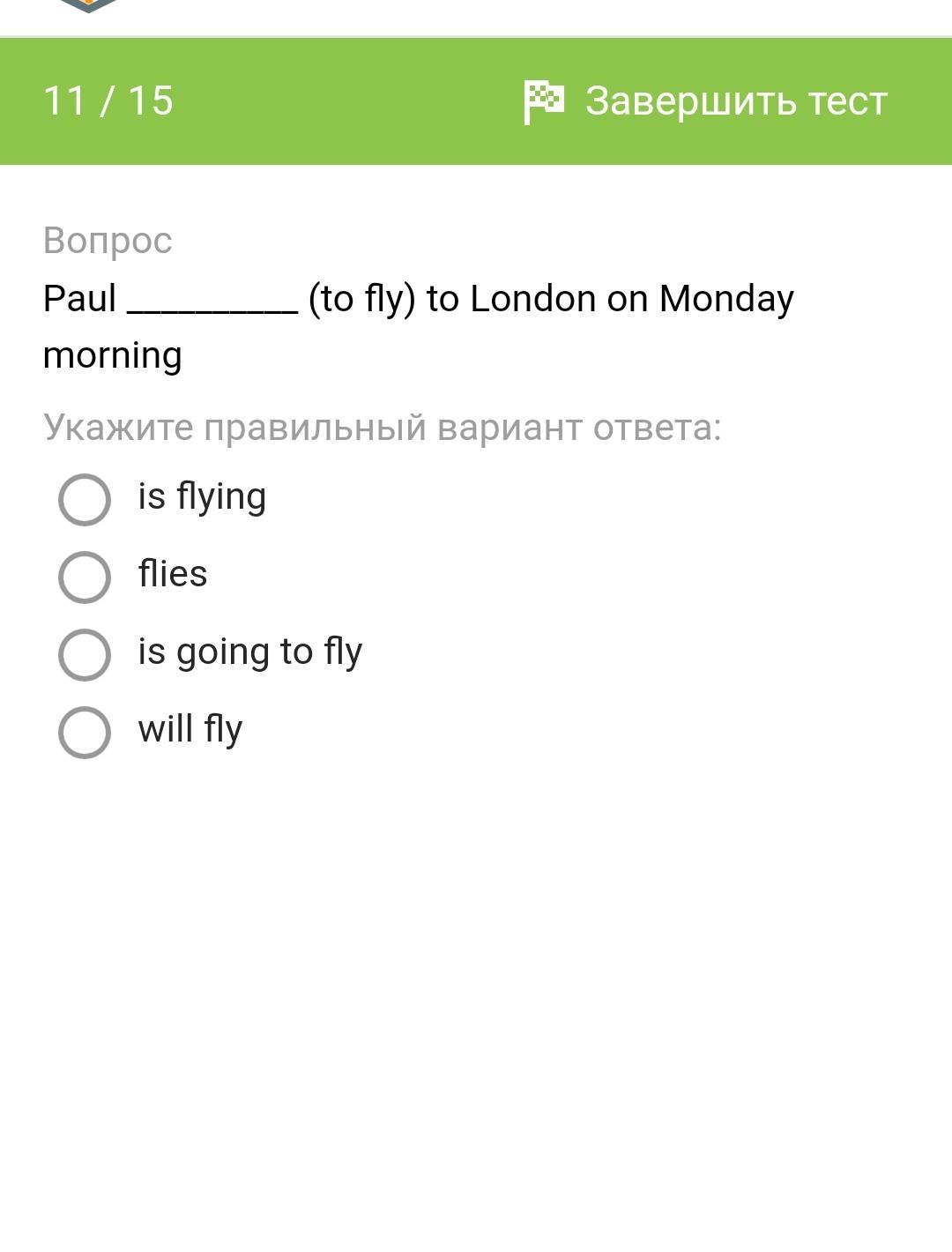
Task: Select the 'is flying' radio button
Action: click(x=85, y=500)
